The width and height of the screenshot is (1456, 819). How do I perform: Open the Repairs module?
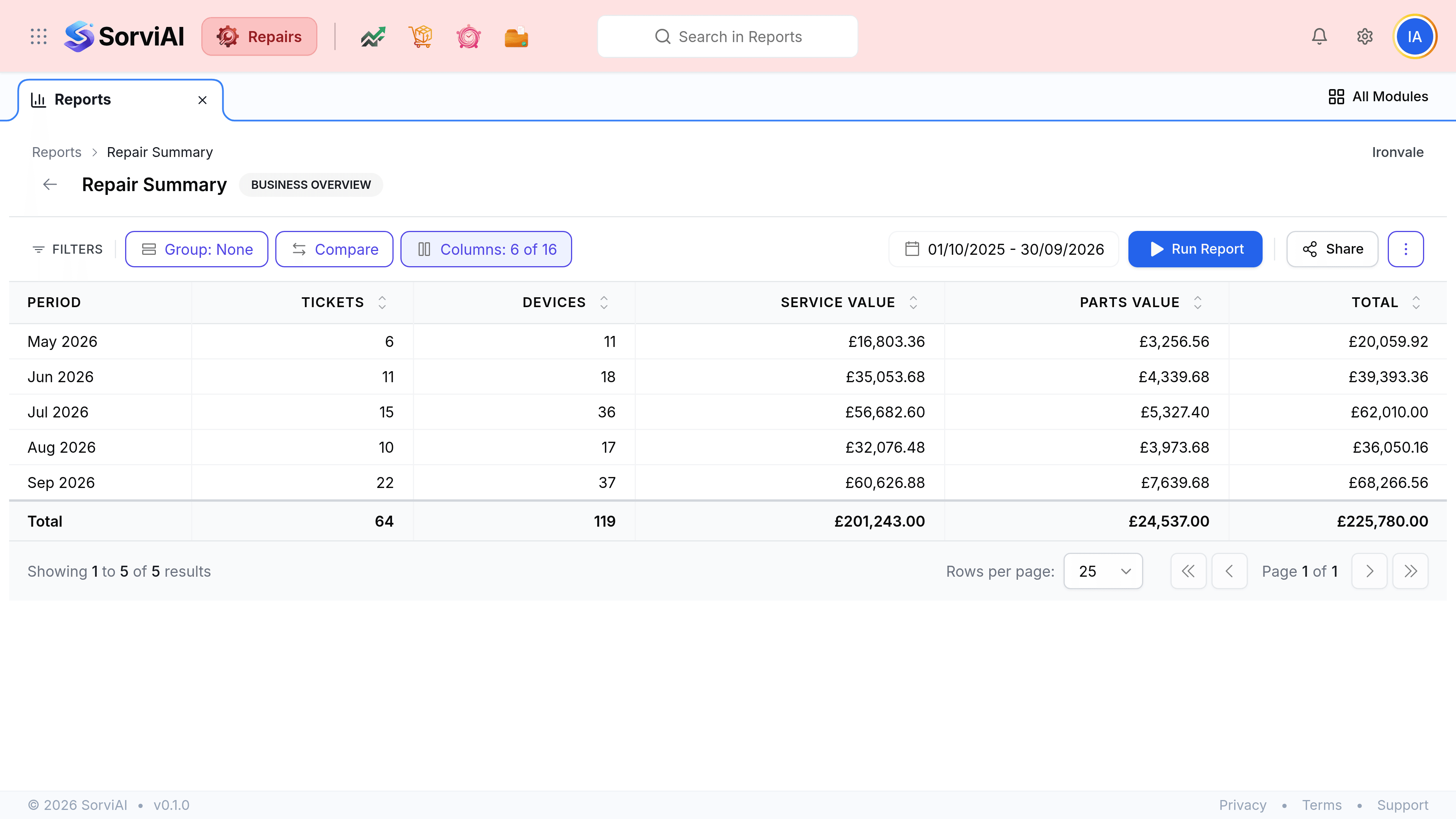point(259,37)
